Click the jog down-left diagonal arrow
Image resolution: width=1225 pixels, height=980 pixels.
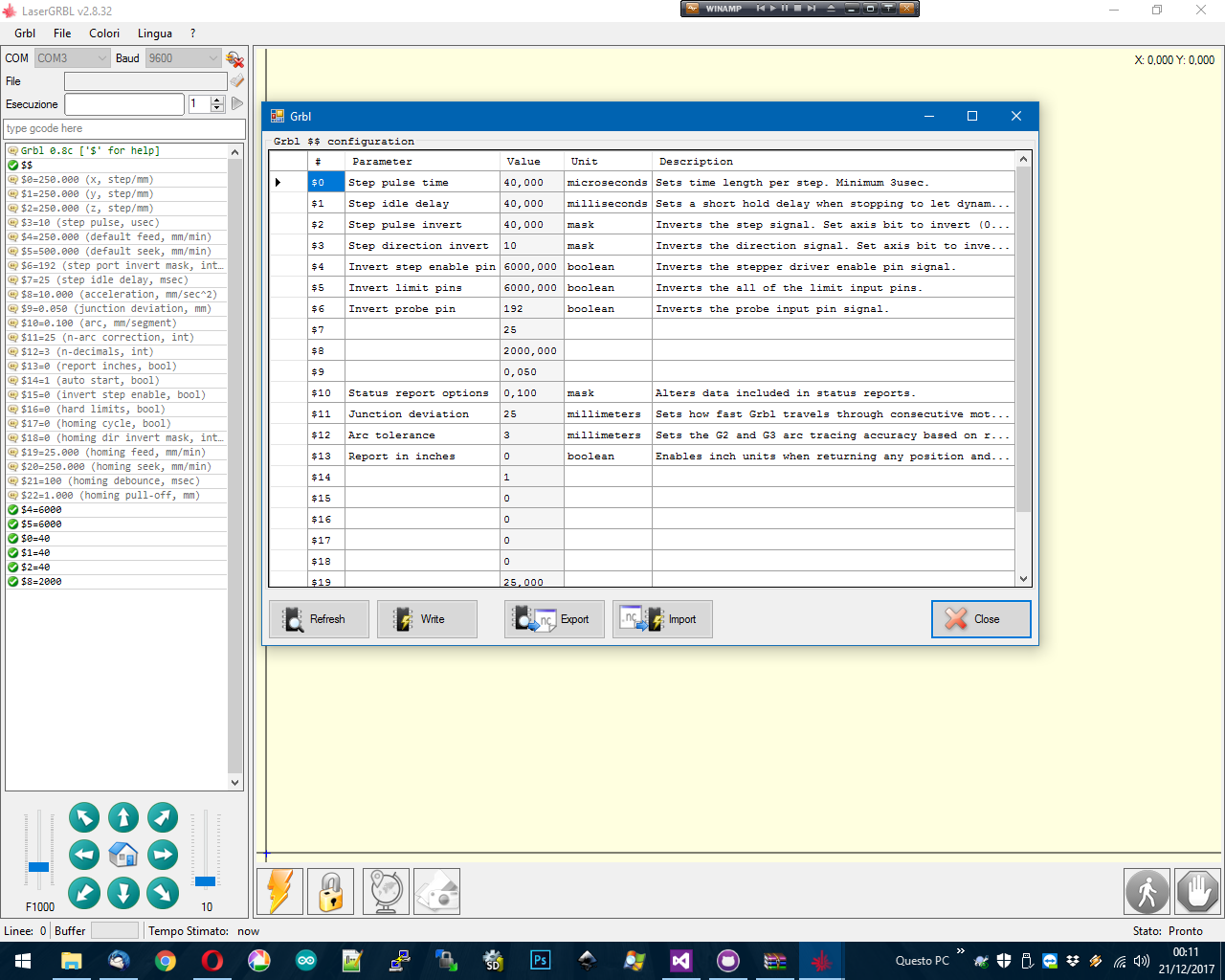(x=84, y=893)
